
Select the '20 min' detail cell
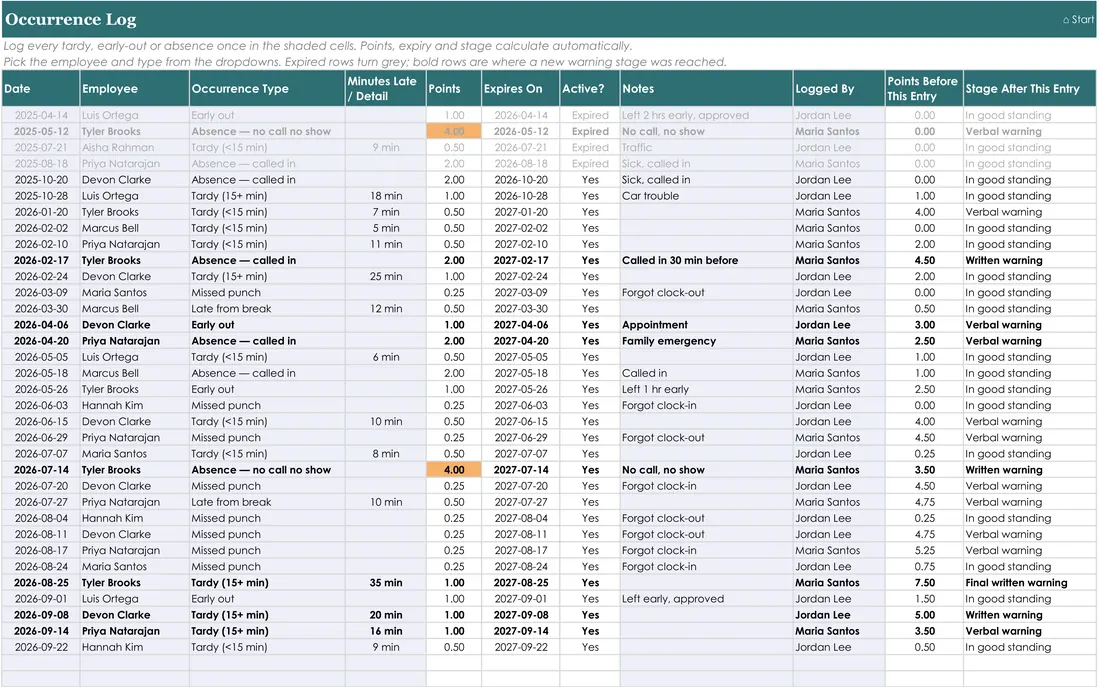385,615
